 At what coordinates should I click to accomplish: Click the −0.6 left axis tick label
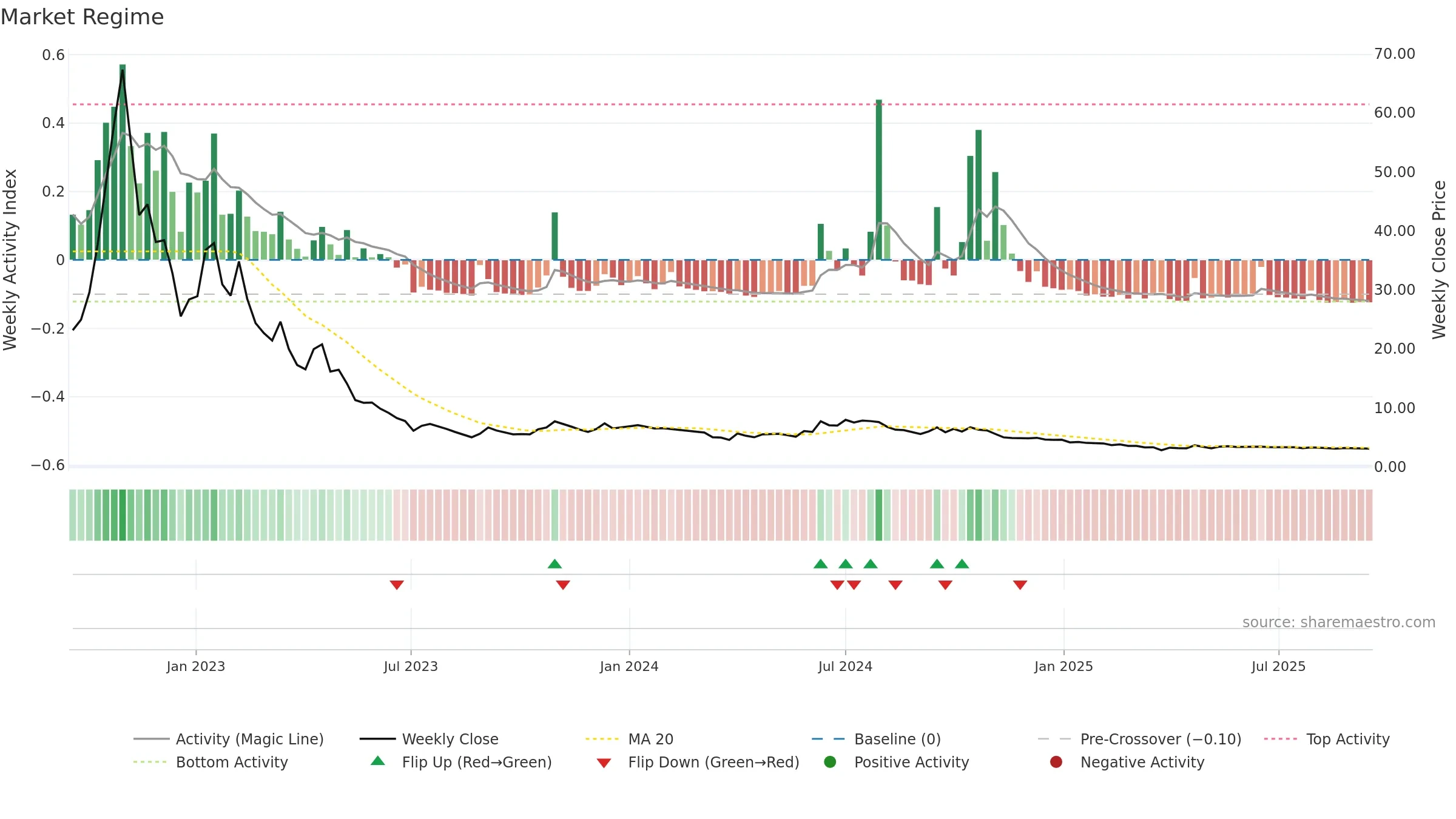48,465
